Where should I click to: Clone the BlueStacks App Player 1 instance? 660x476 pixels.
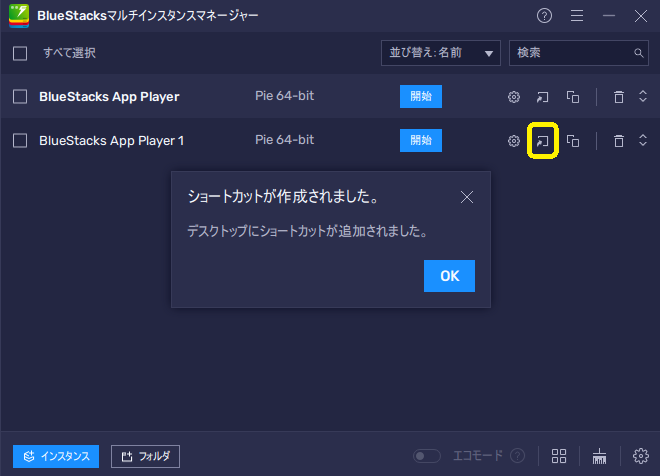(x=573, y=141)
